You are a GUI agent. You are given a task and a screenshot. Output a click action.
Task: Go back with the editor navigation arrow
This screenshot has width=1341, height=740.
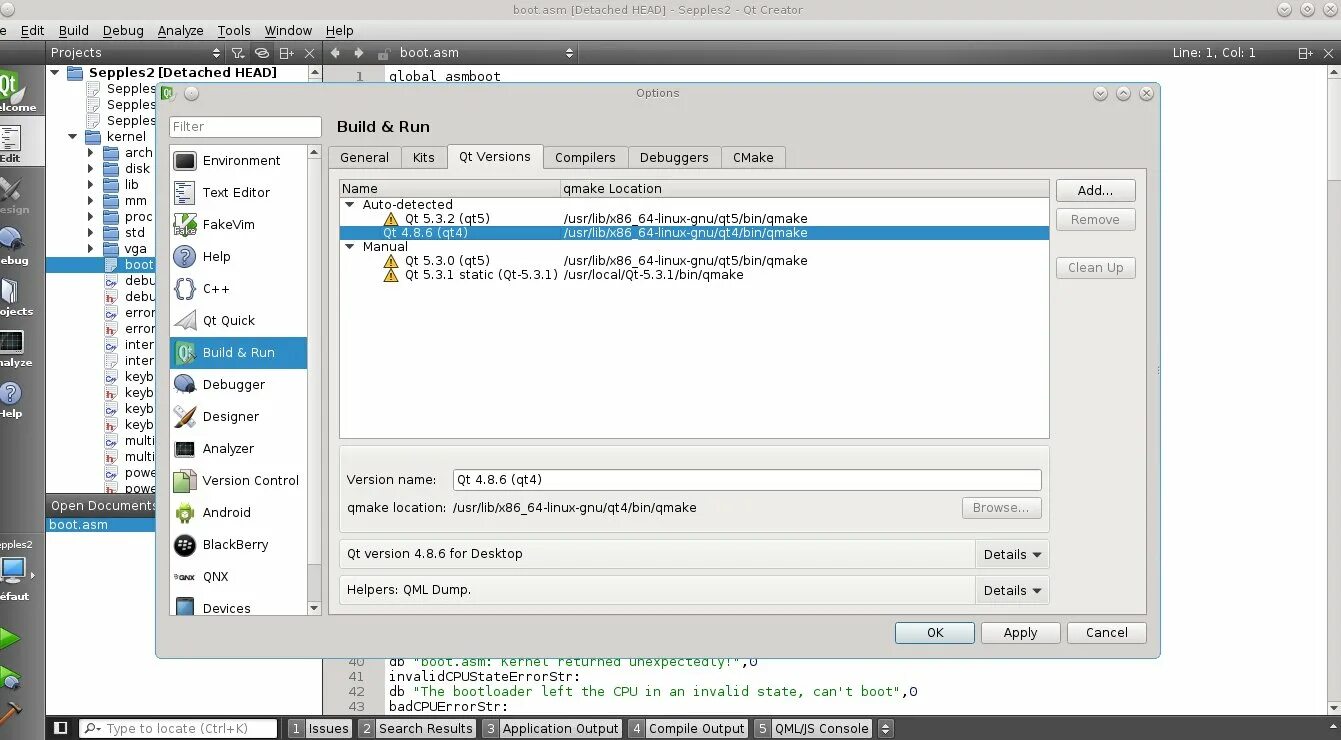(336, 53)
